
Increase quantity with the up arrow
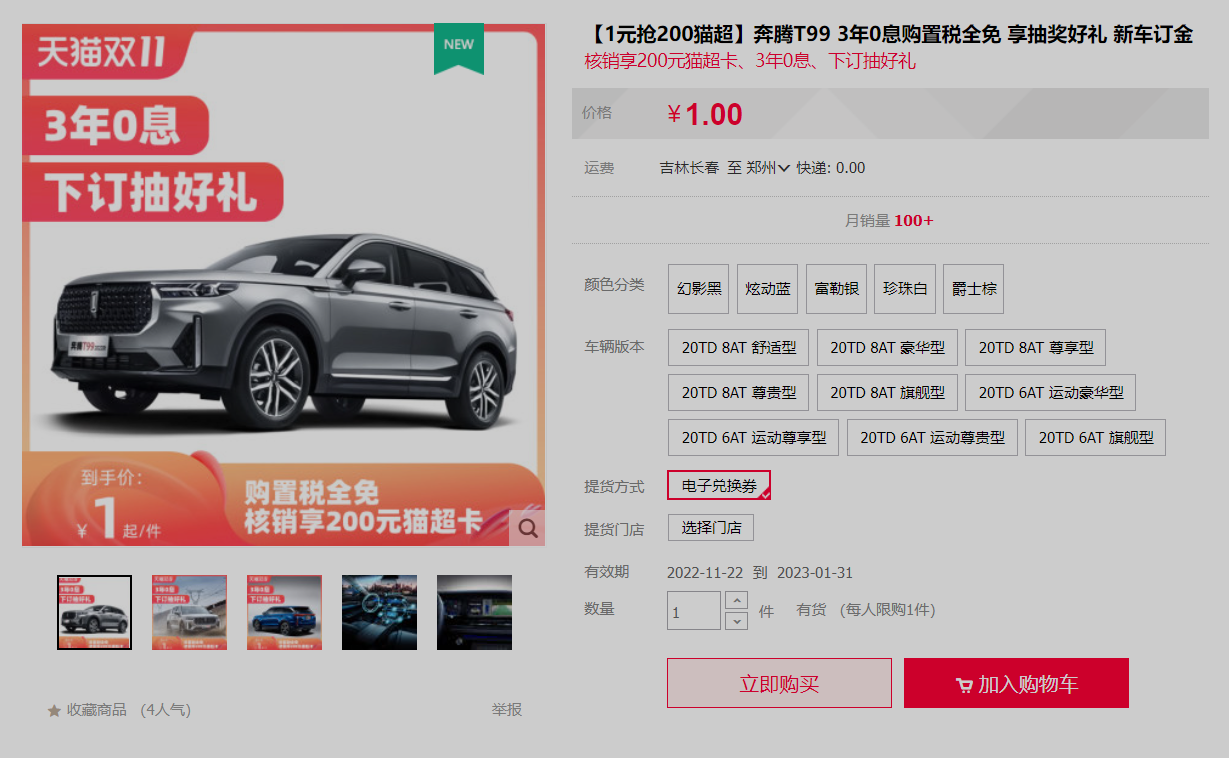pos(736,600)
